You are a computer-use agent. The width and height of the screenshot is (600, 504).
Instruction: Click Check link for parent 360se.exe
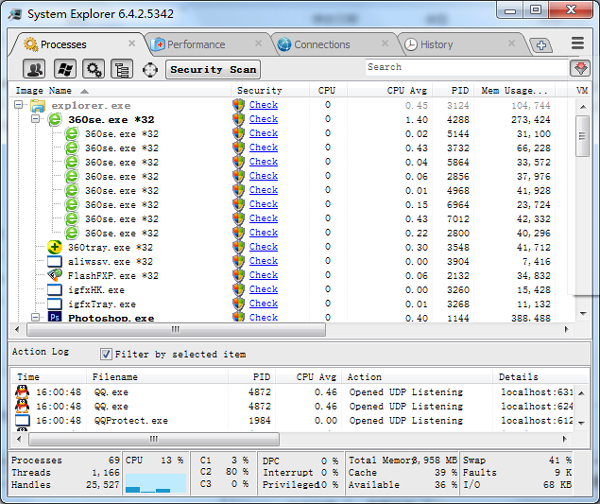[263, 119]
